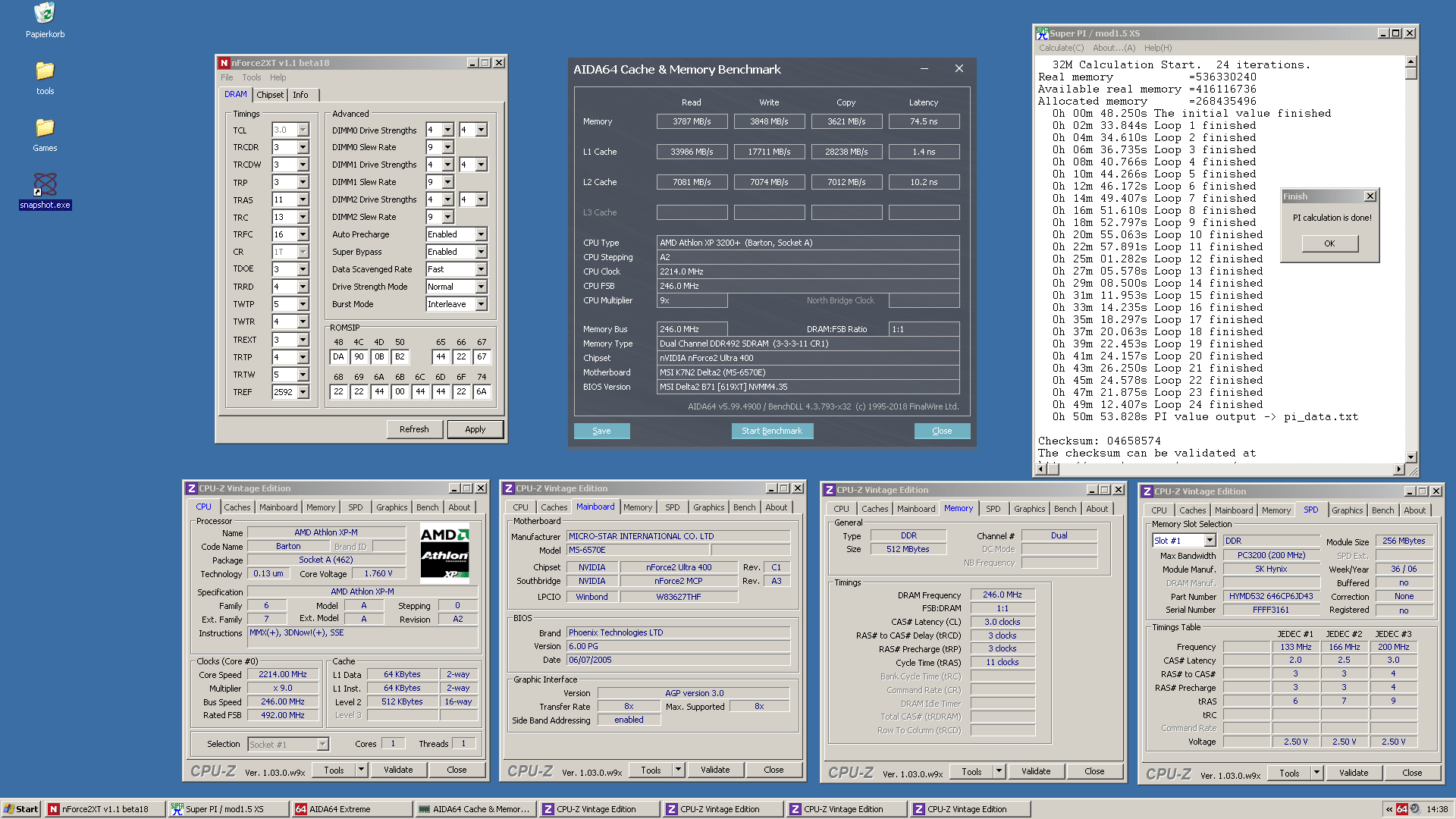Image resolution: width=1456 pixels, height=819 pixels.
Task: Click the Start button on the taskbar
Action: tap(20, 809)
